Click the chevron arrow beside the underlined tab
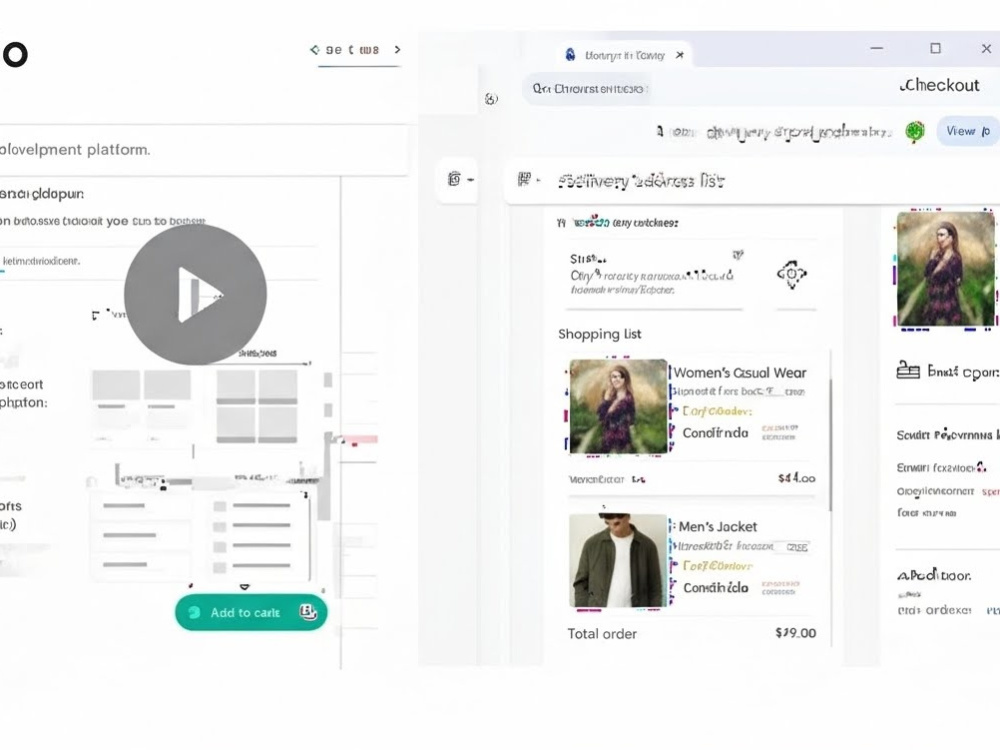The height and width of the screenshot is (750, 1000). [x=397, y=49]
